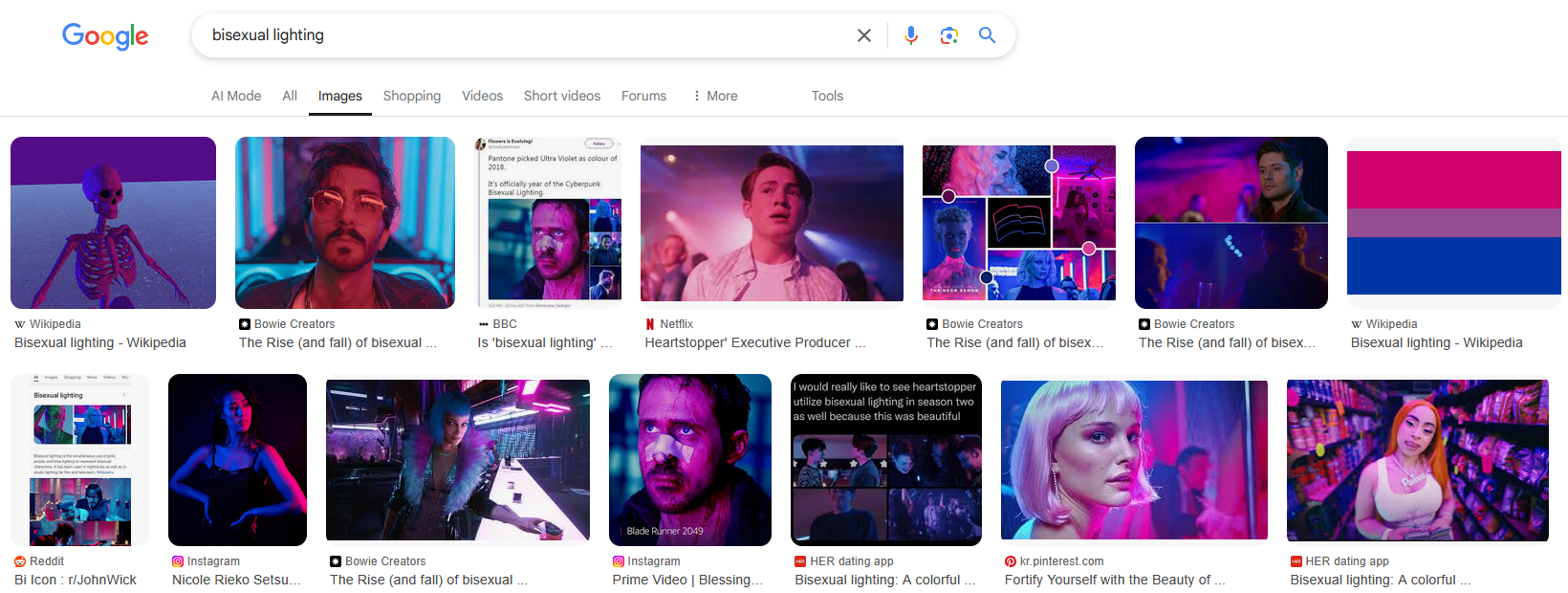Switch to the AI Mode tab
This screenshot has height=593, width=1568.
coord(236,96)
